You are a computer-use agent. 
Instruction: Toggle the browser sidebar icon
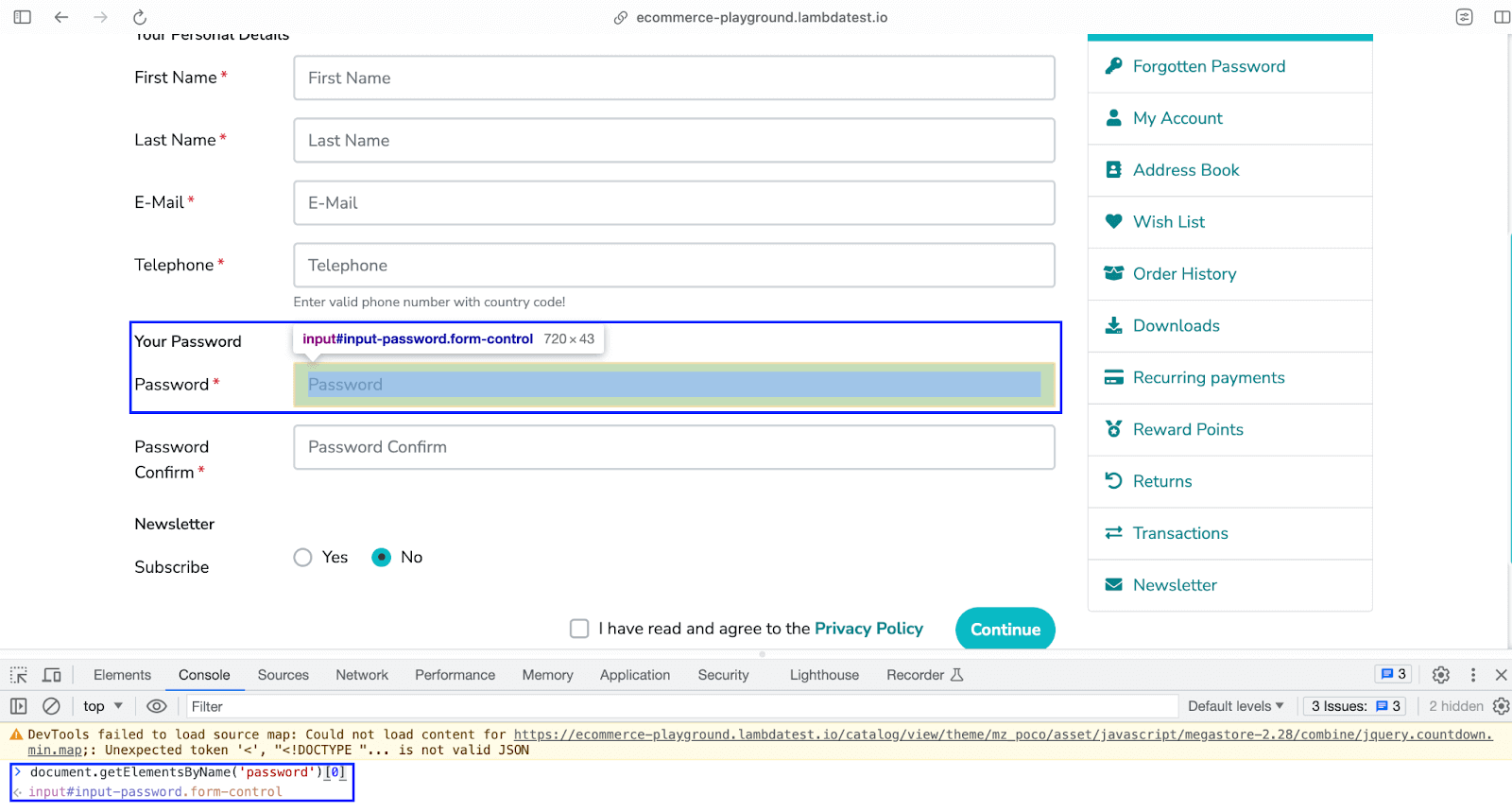[23, 17]
